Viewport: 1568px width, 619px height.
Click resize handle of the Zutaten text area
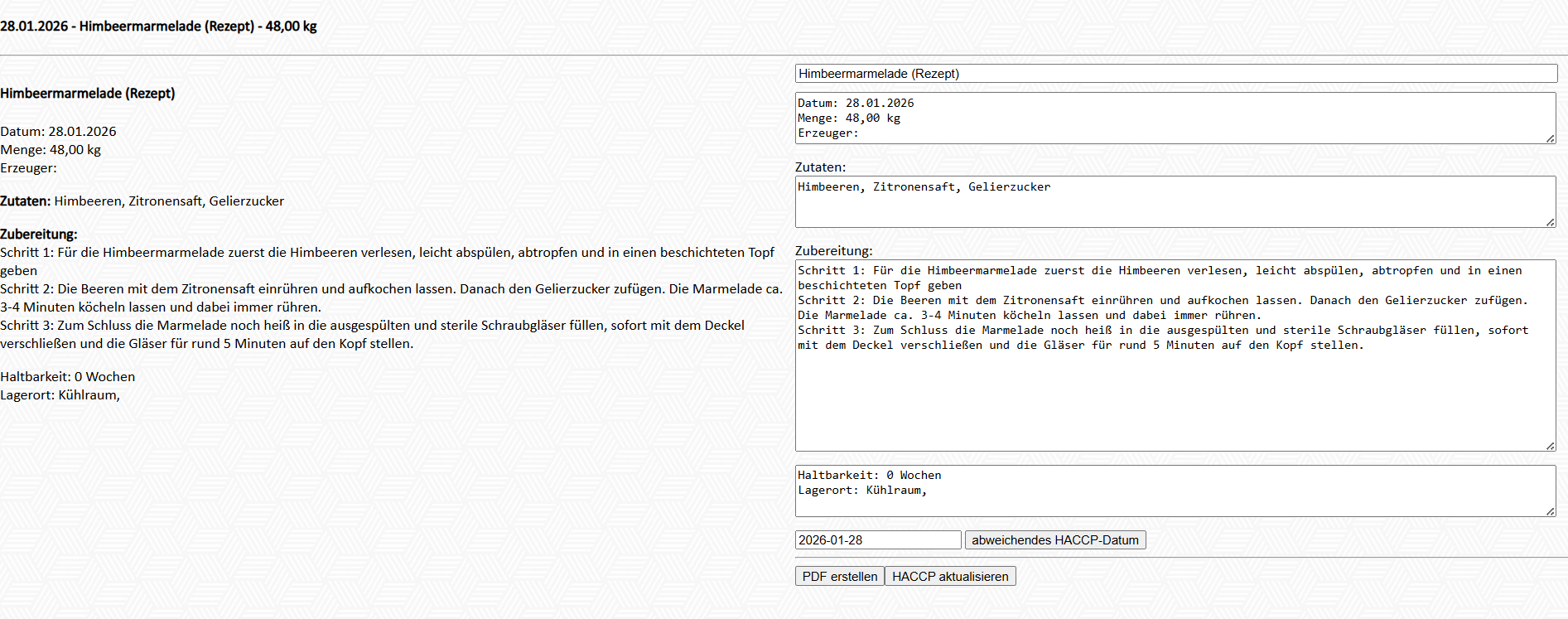point(1550,222)
